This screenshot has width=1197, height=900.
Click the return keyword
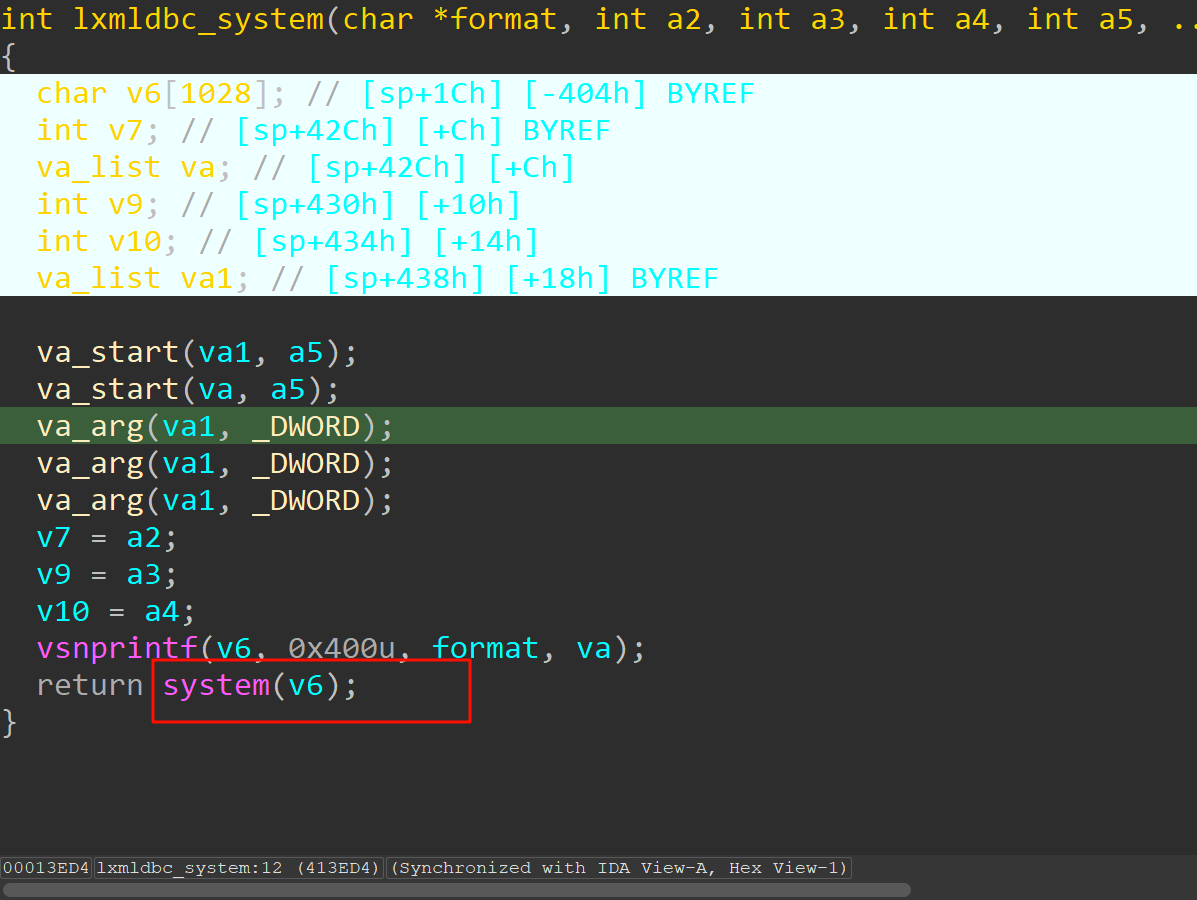[x=89, y=685]
